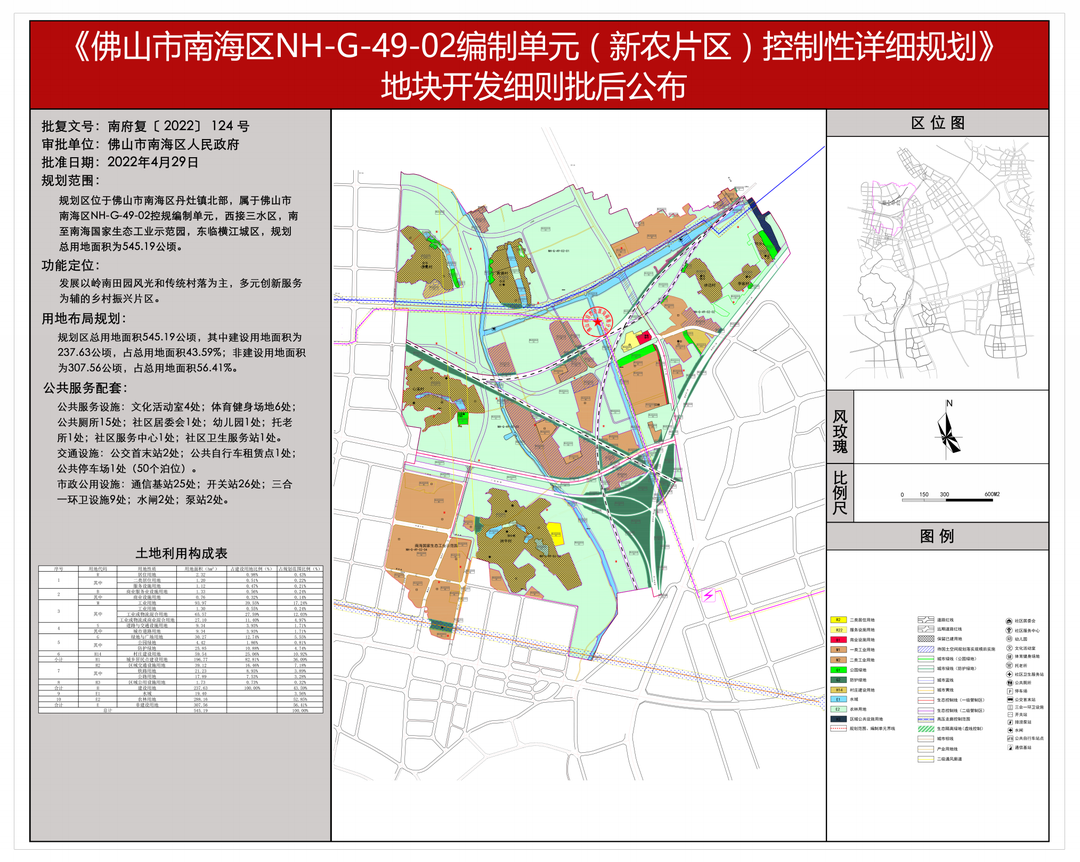Click the yellow R2 二类居住用地 swatch
This screenshot has width=1080, height=862.
(x=839, y=619)
